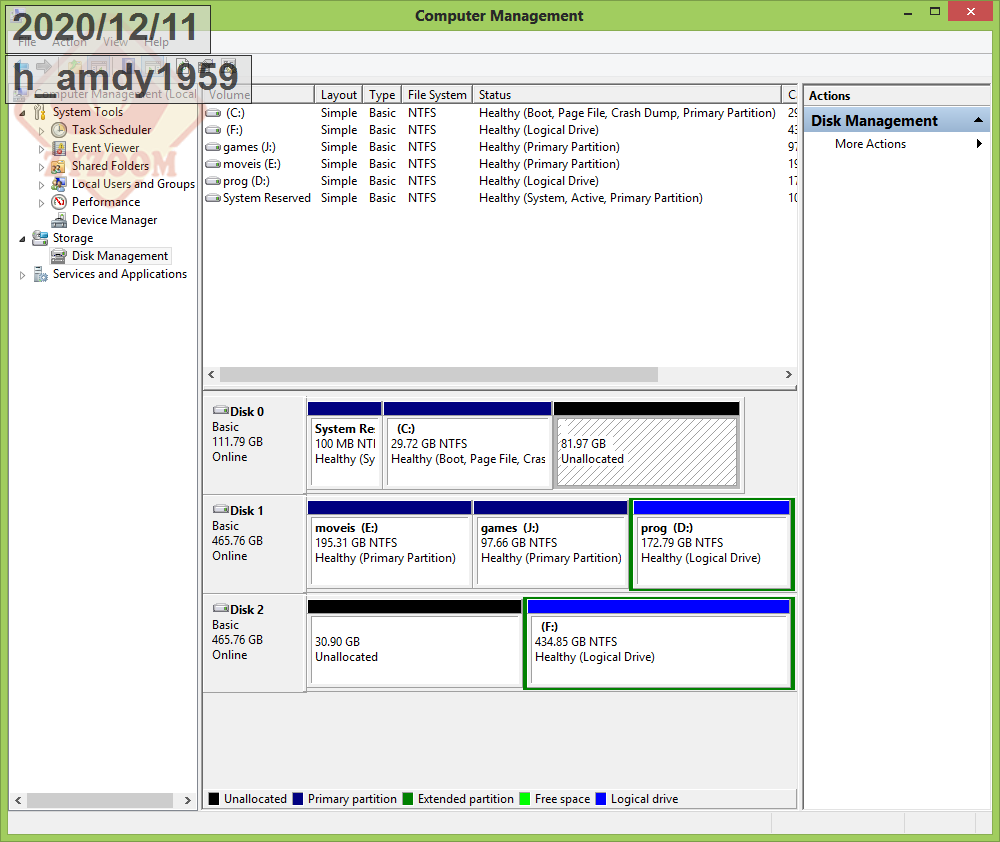Select the System Reserved 100 MB partition block
This screenshot has height=842, width=1000.
tap(344, 445)
